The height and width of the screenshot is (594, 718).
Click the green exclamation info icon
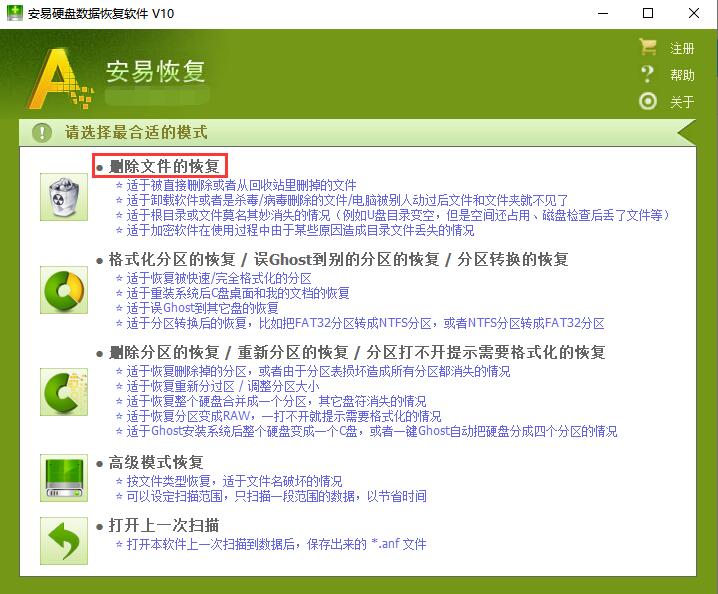(42, 132)
